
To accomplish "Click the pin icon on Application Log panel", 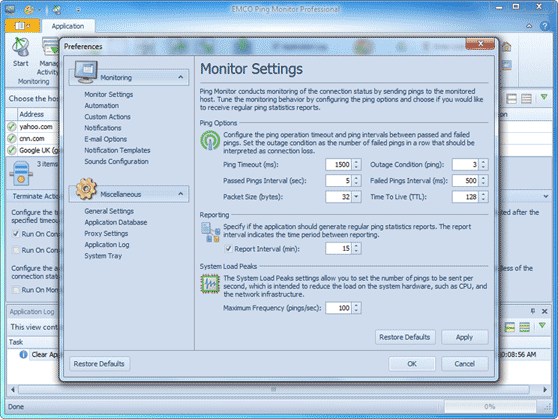I will point(533,311).
